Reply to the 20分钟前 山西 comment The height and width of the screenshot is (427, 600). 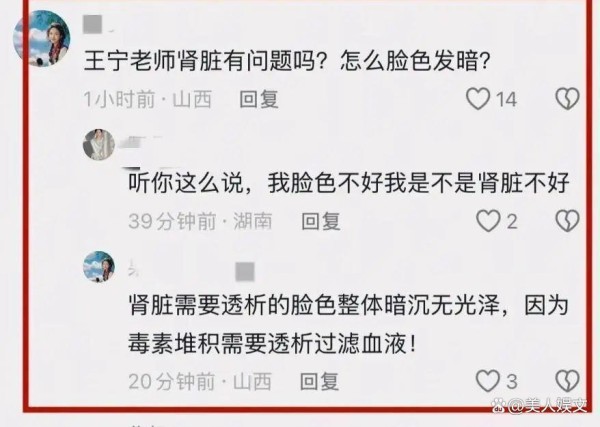click(x=320, y=381)
